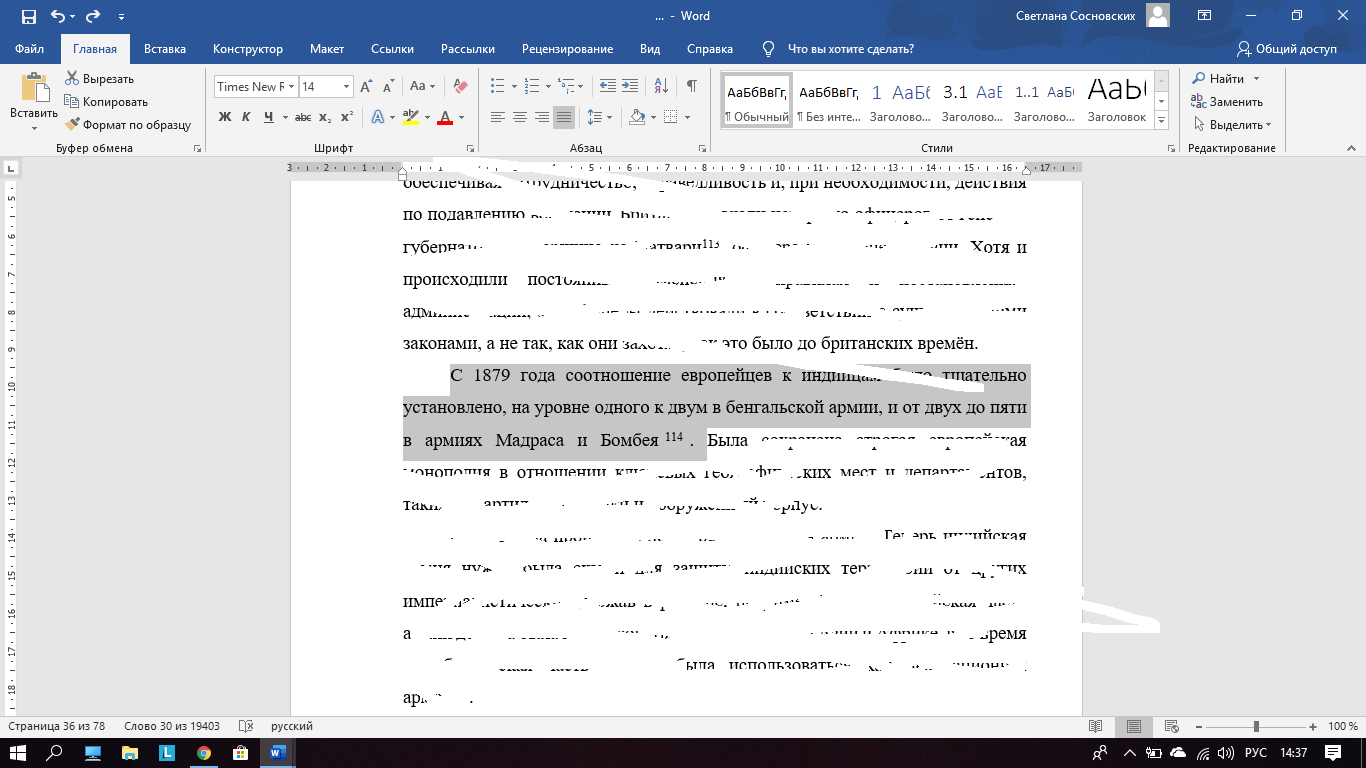Apply a bulleted list
Viewport: 1366px width, 768px height.
pos(498,87)
